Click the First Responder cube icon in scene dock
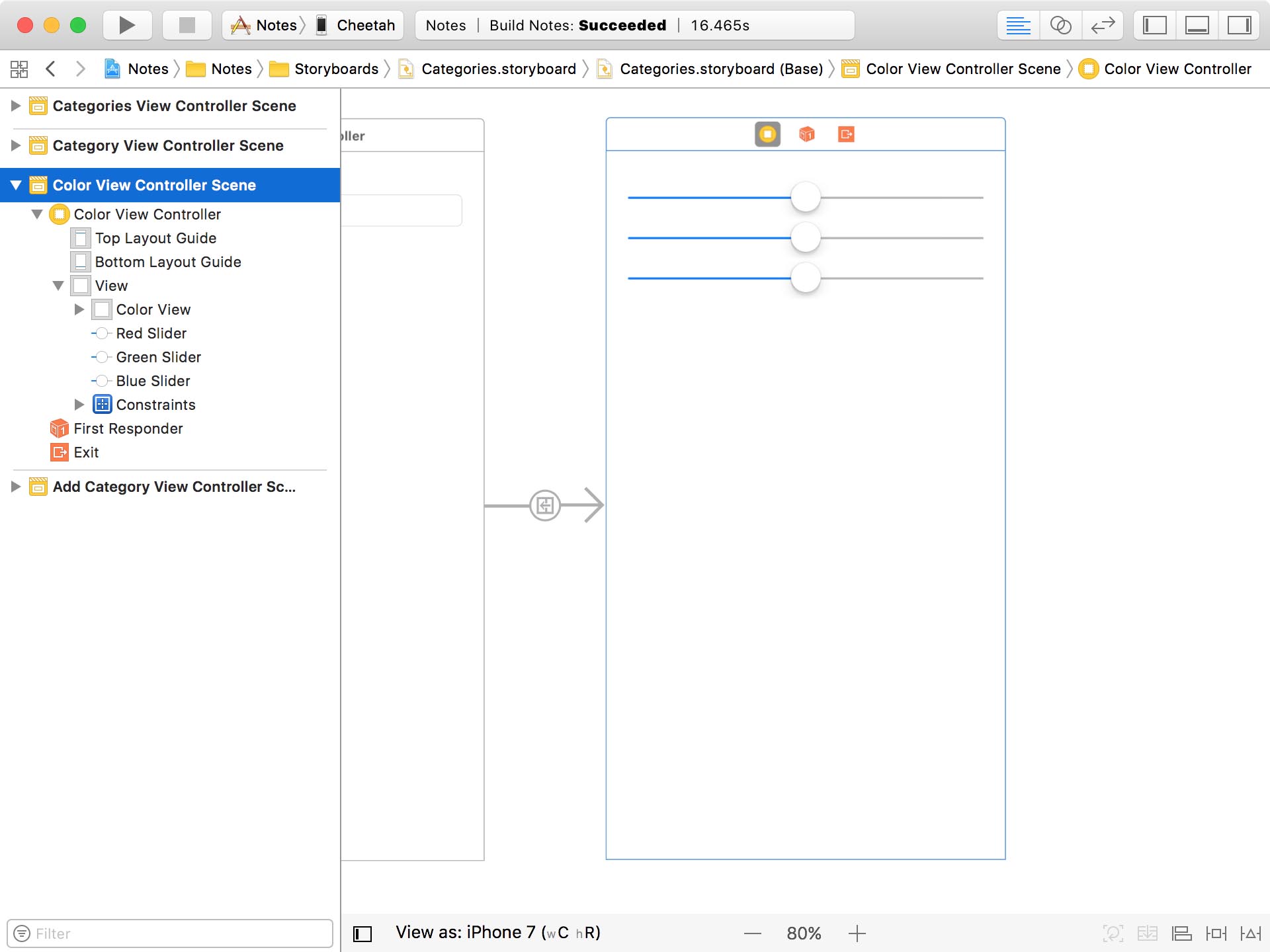Image resolution: width=1270 pixels, height=952 pixels. (806, 134)
